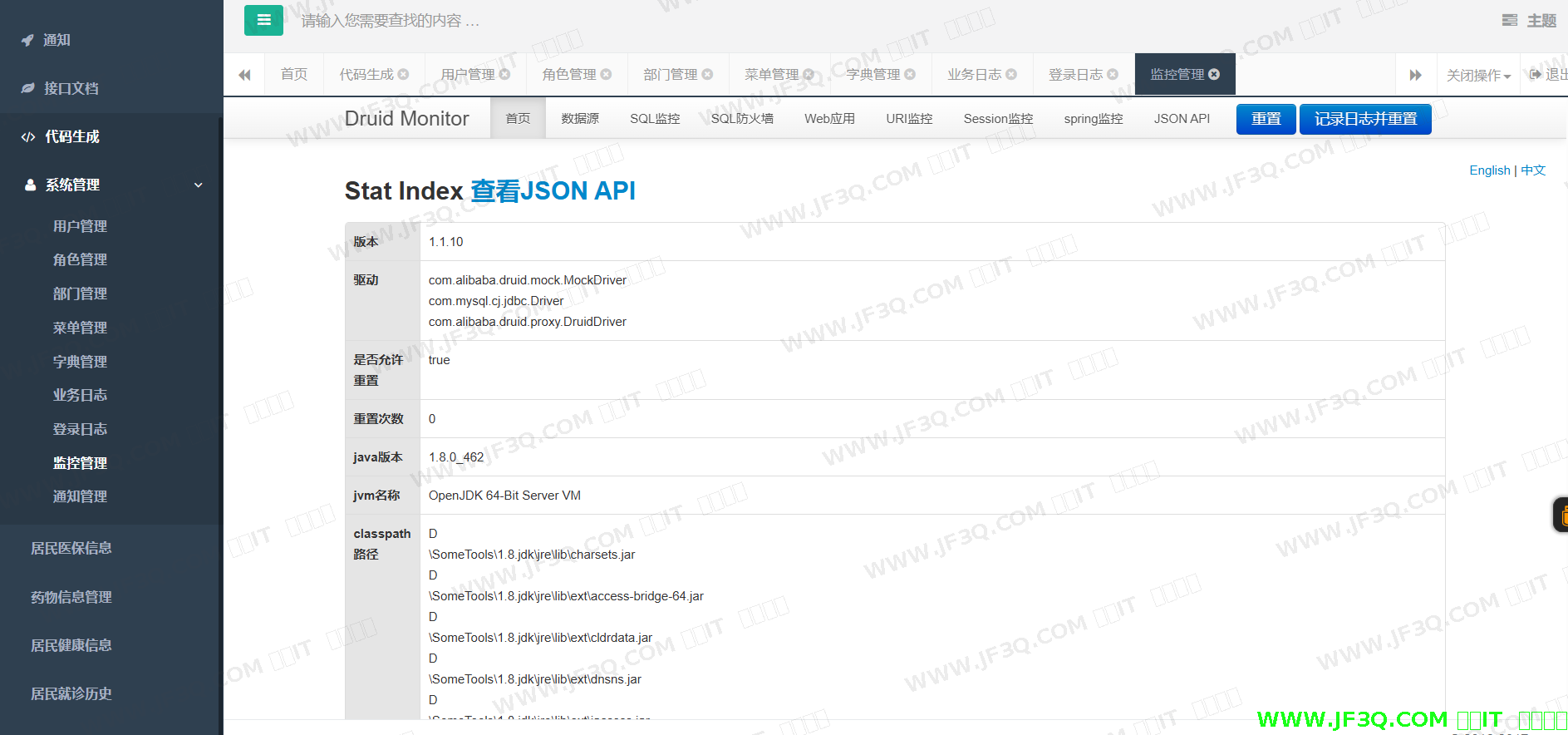Close the 代码生成 tab with its X icon

(x=404, y=74)
